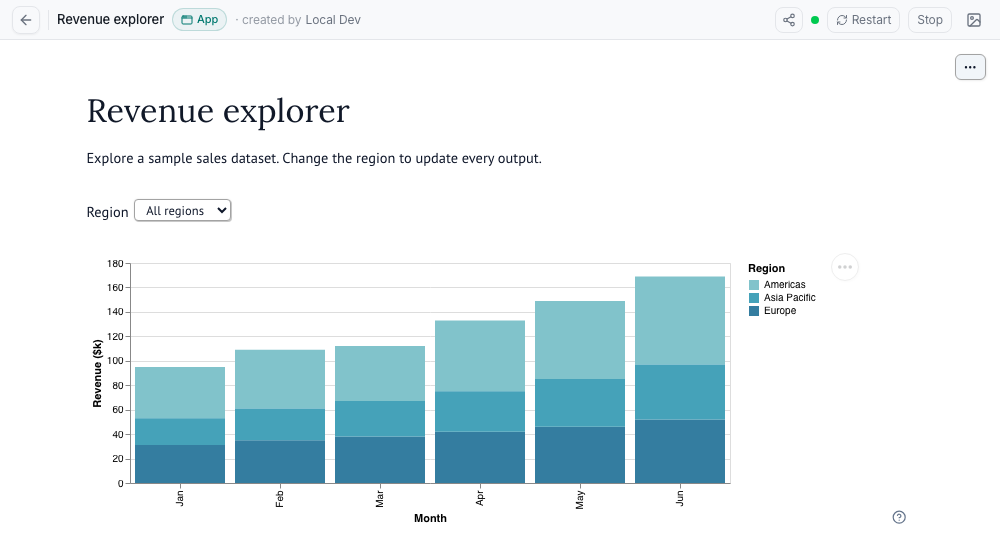This screenshot has height=560, width=1000.
Task: Click the help question mark icon
Action: [899, 517]
